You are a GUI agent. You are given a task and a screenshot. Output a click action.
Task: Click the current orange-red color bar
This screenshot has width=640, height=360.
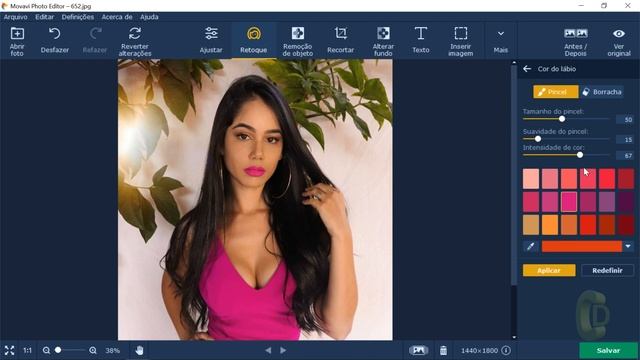point(582,246)
